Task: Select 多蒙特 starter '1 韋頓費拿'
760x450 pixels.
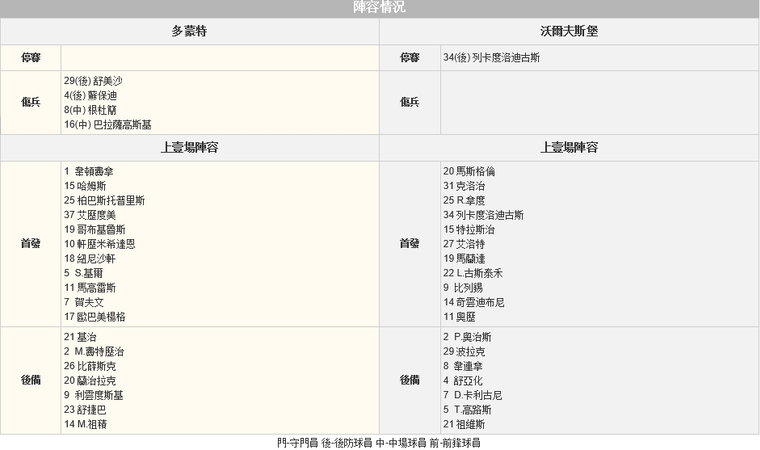Action: click(x=89, y=171)
